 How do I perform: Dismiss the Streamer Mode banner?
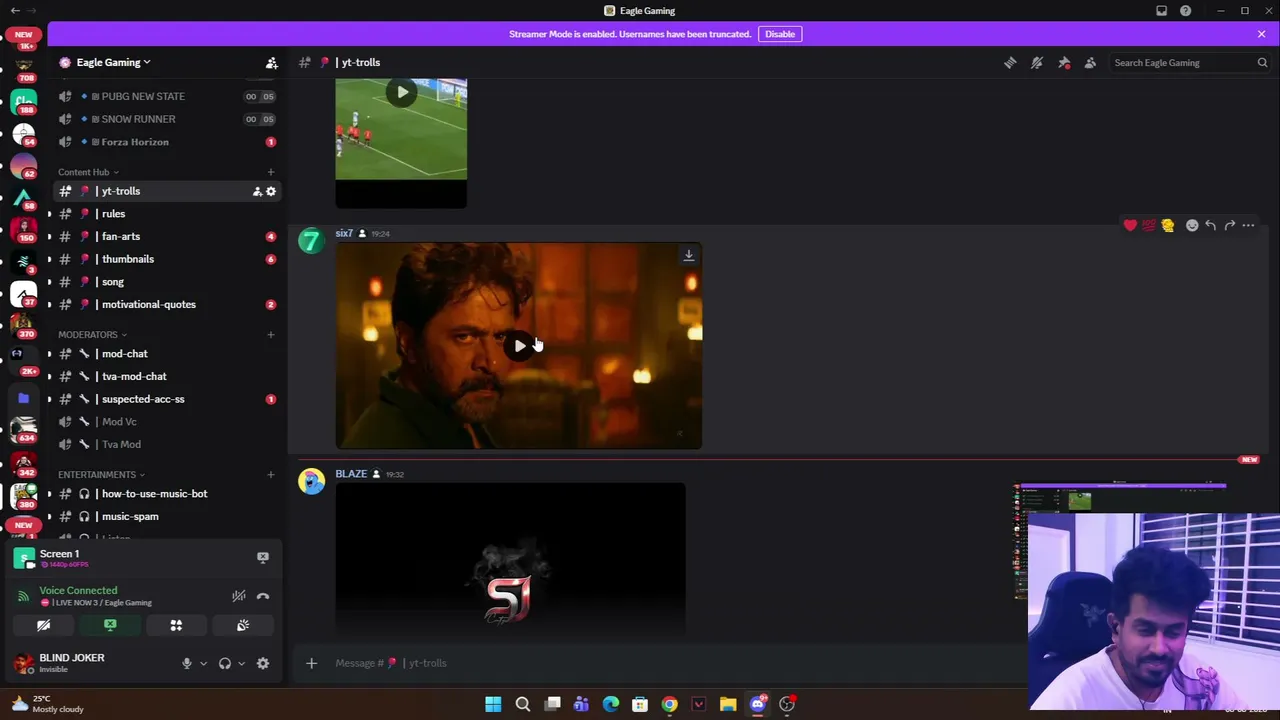coord(1261,34)
